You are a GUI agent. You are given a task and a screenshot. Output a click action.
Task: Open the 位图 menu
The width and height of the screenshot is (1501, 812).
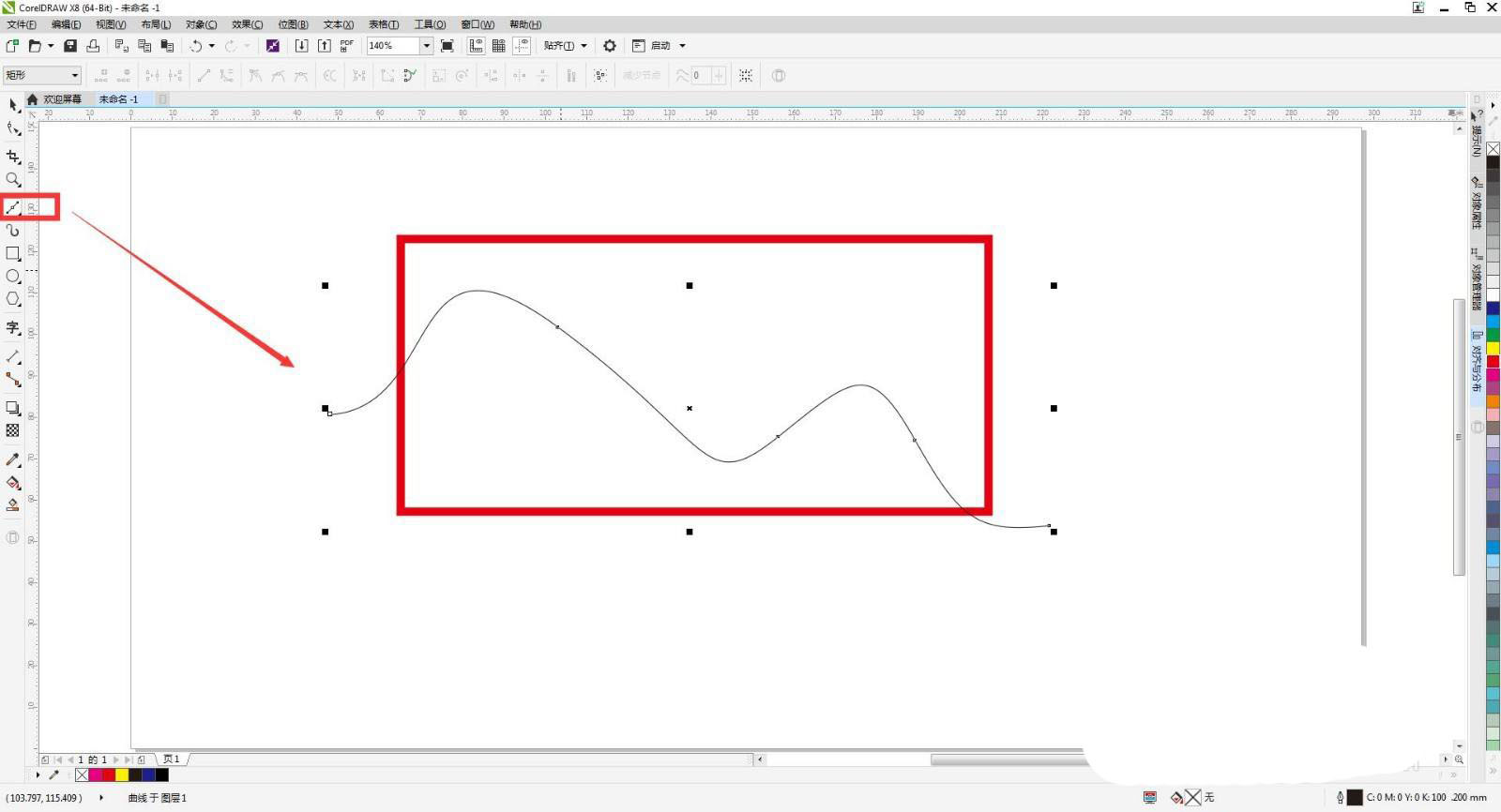[293, 24]
